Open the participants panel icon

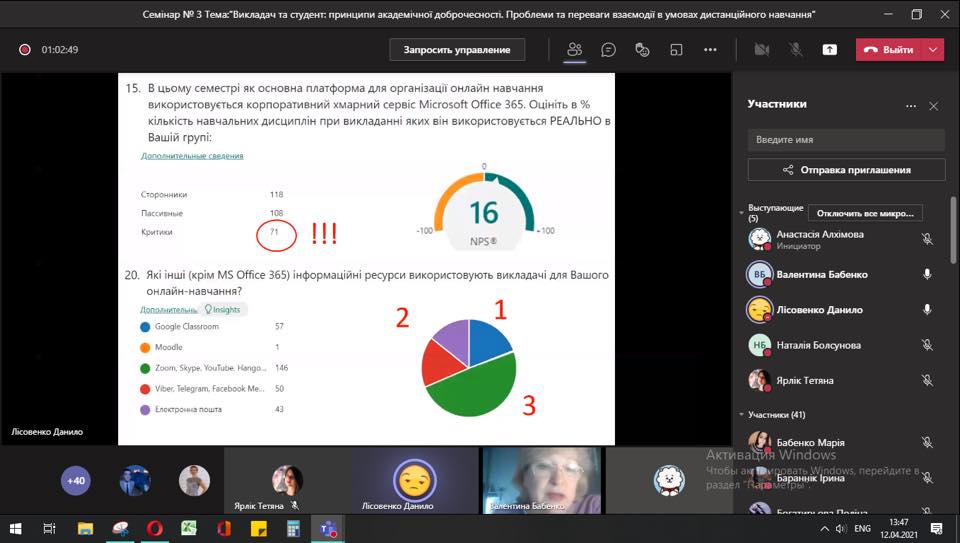[x=574, y=50]
